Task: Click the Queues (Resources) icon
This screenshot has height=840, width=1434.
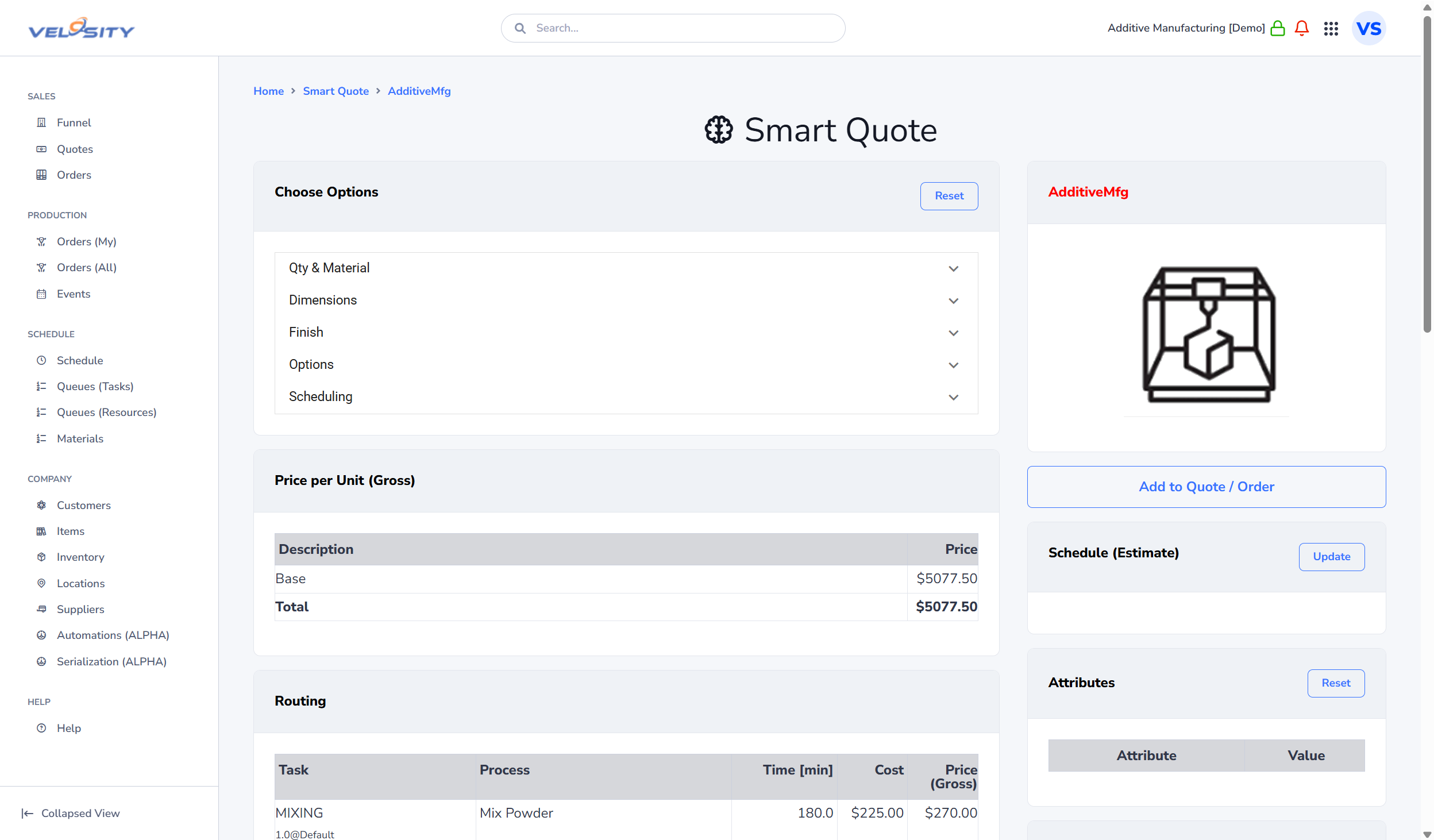Action: 41,412
